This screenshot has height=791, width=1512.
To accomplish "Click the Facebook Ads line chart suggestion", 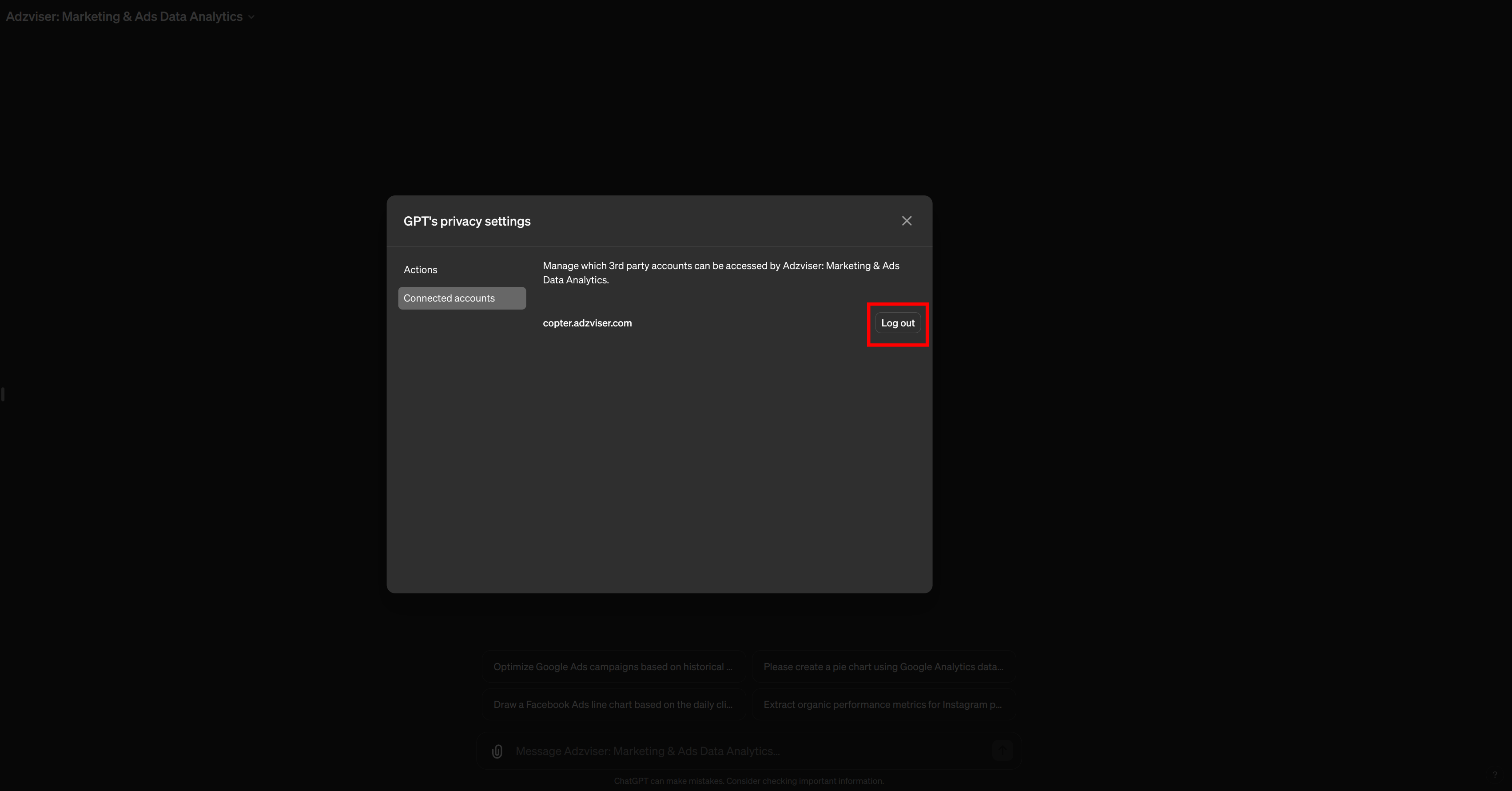I will tap(613, 704).
